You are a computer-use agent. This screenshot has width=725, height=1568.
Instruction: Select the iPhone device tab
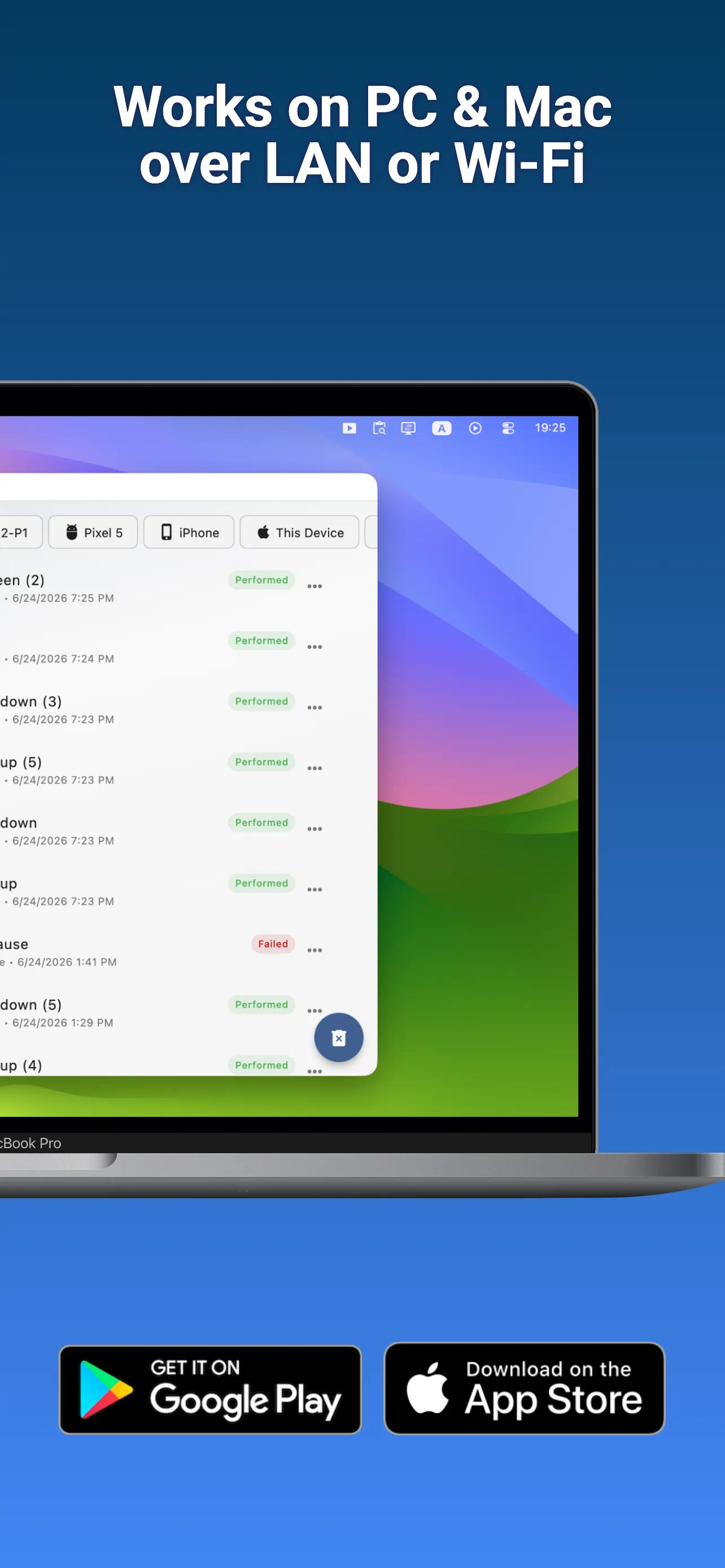(x=189, y=532)
